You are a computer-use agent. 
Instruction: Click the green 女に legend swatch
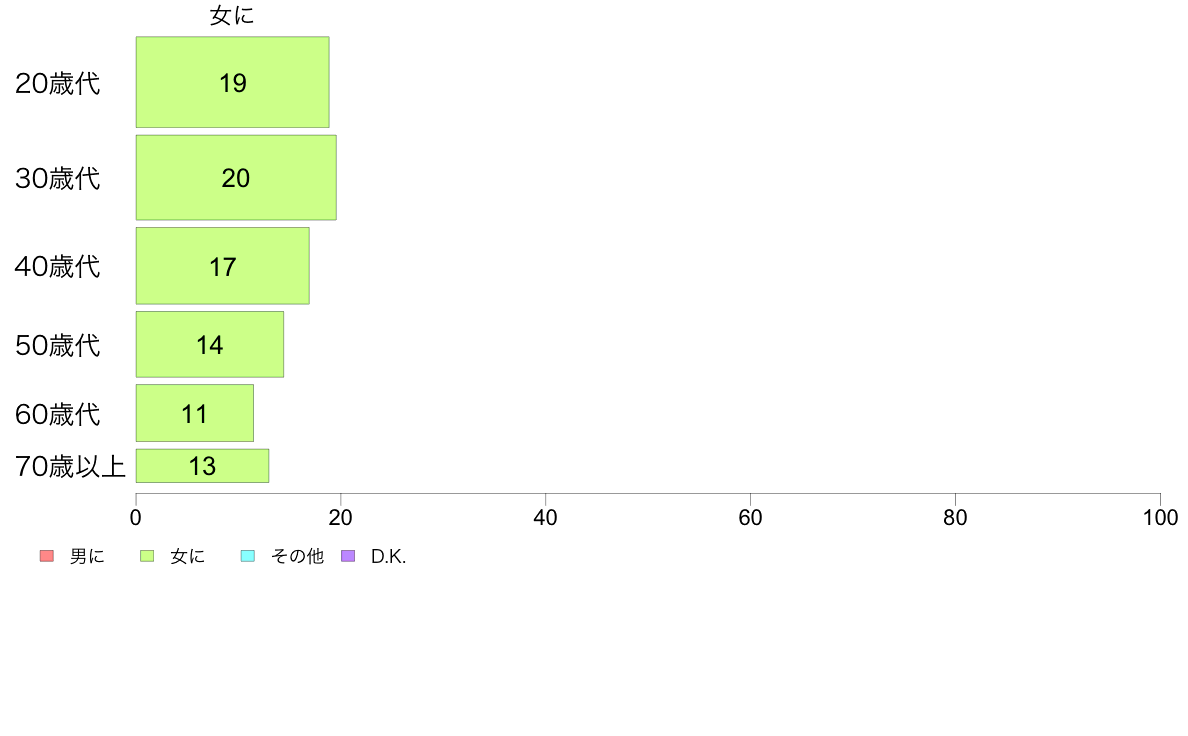[x=147, y=556]
